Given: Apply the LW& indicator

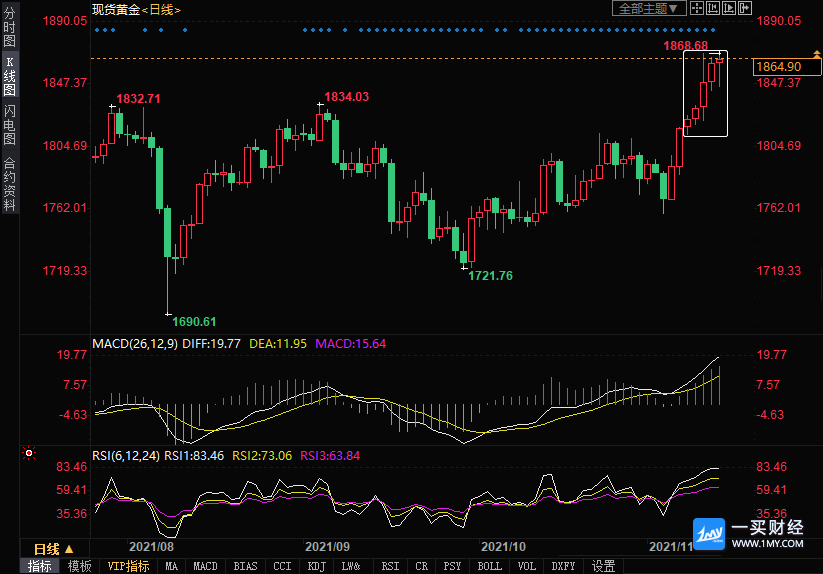Looking at the screenshot, I should pyautogui.click(x=351, y=566).
